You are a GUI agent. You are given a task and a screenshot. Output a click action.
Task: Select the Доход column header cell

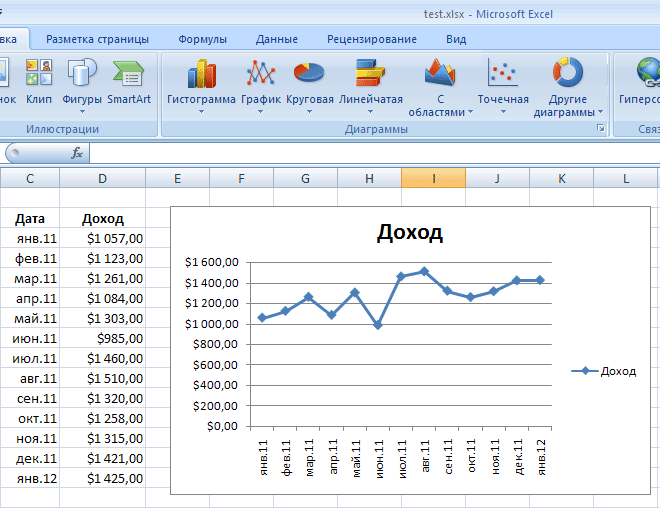[x=102, y=218]
